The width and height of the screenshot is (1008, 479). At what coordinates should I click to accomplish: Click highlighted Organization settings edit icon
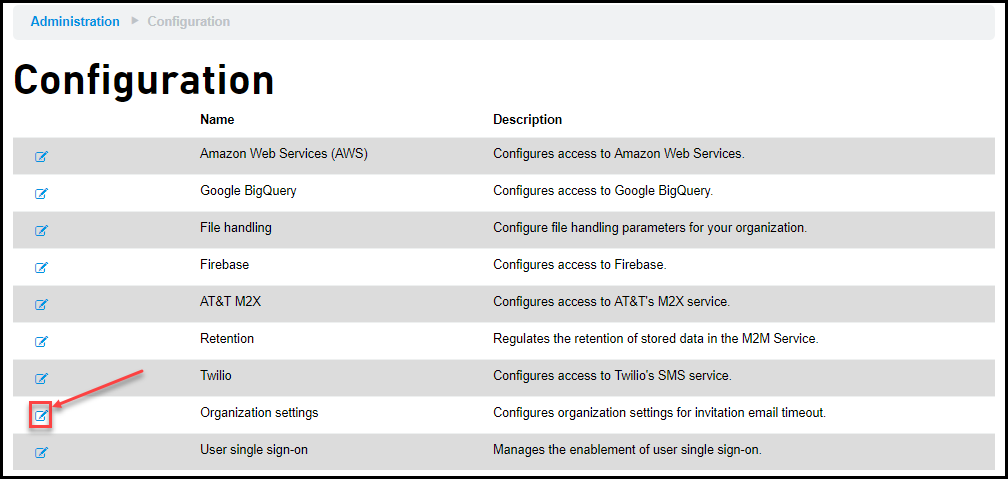point(41,416)
